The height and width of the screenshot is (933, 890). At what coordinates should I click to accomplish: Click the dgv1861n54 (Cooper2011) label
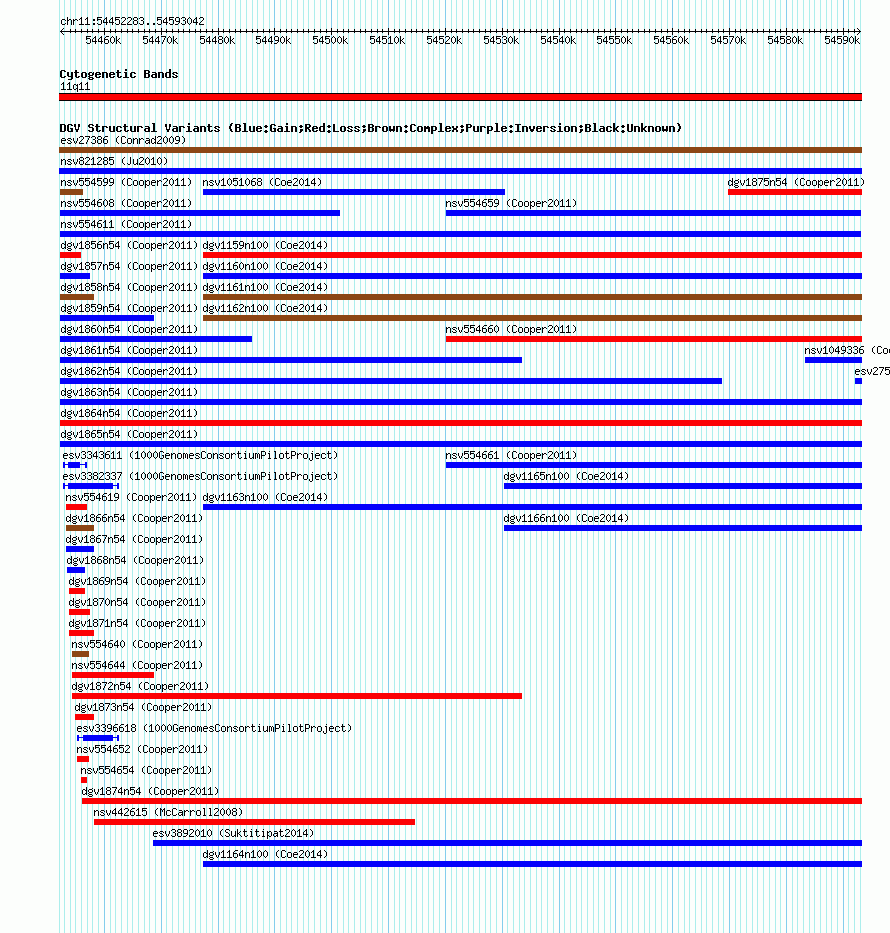[129, 350]
